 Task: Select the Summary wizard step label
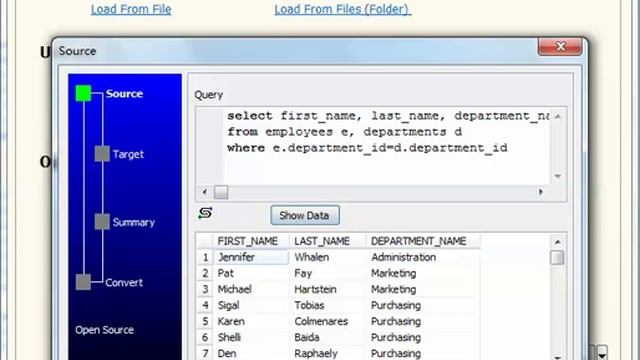pyautogui.click(x=133, y=222)
